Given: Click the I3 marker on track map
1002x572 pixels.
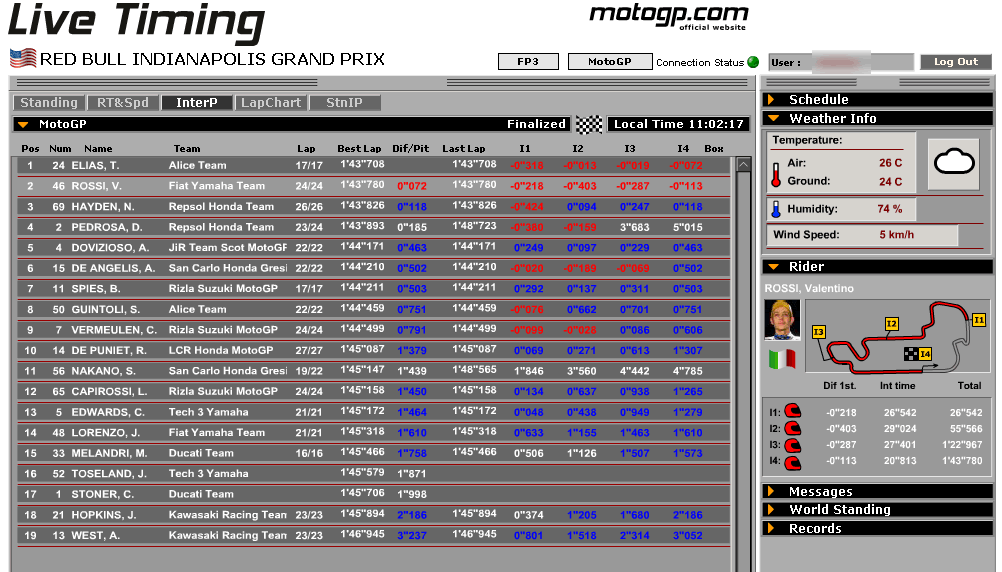Looking at the screenshot, I should [819, 332].
